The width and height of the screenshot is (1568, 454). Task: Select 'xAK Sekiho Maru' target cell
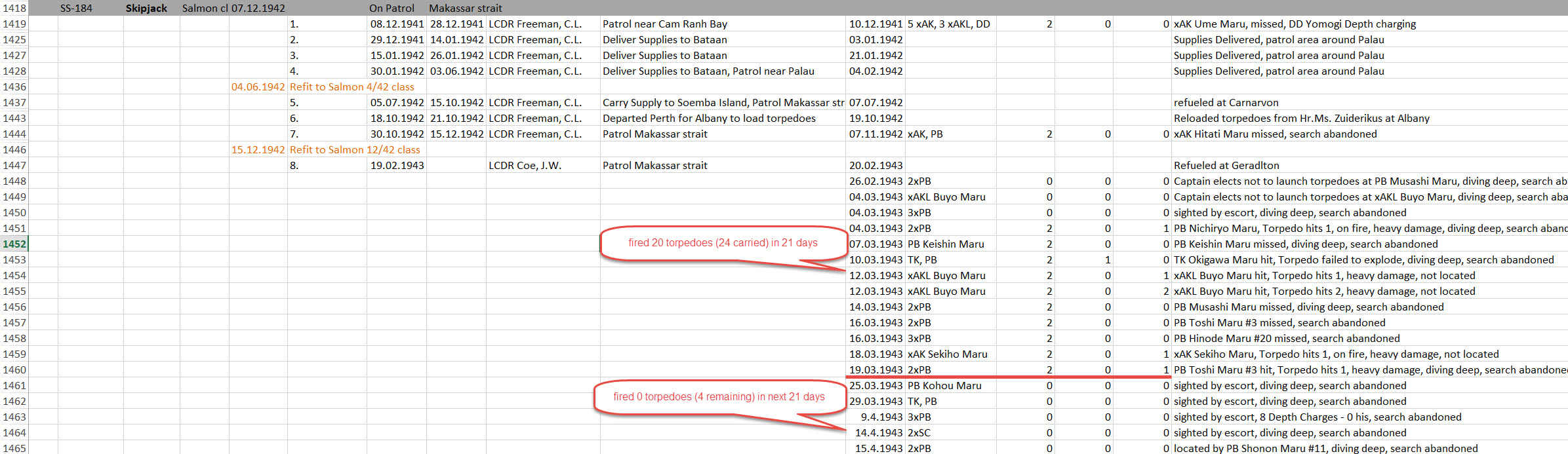(x=948, y=354)
